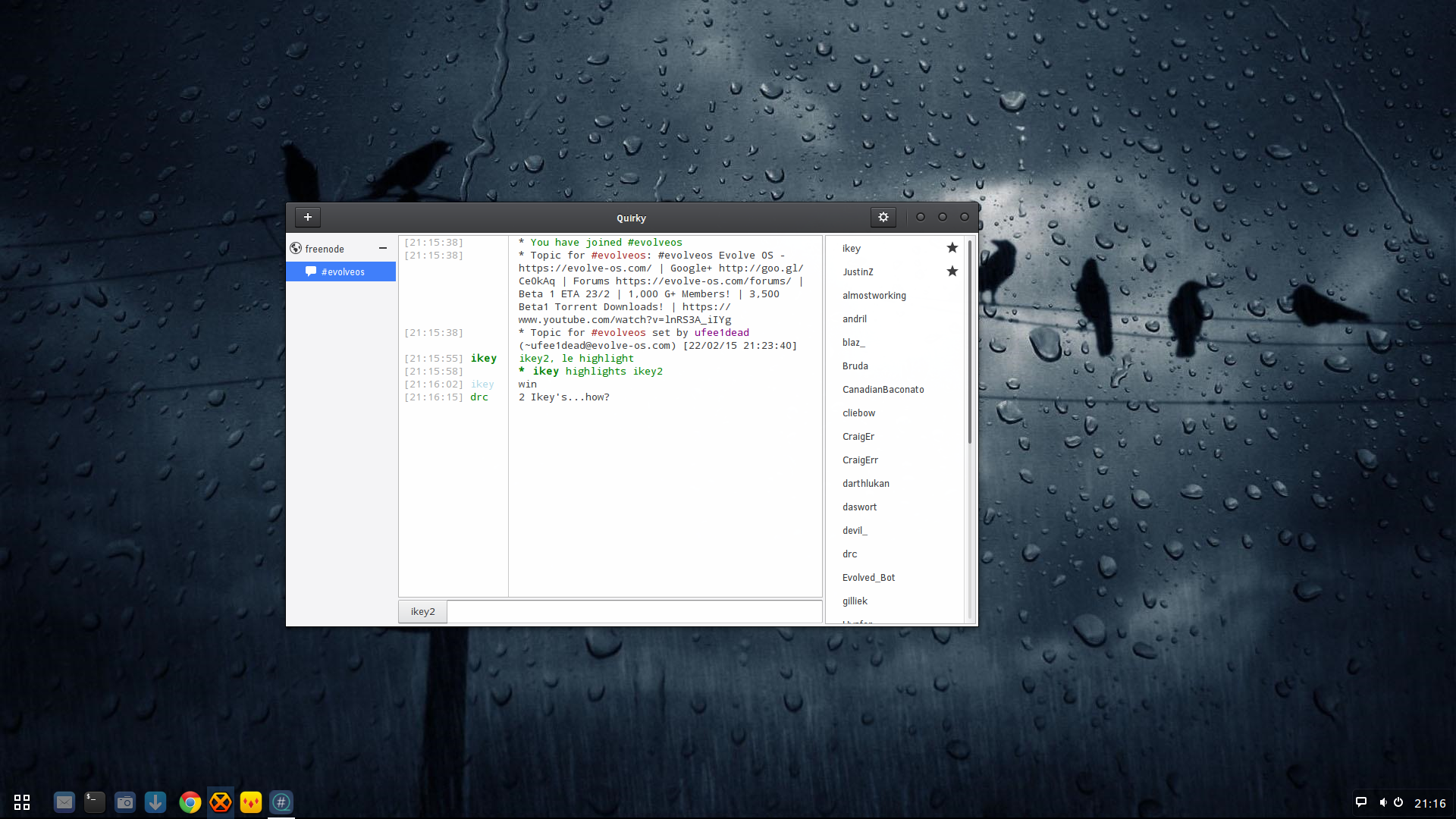Click the plus add button in Quirky header

pos(308,217)
